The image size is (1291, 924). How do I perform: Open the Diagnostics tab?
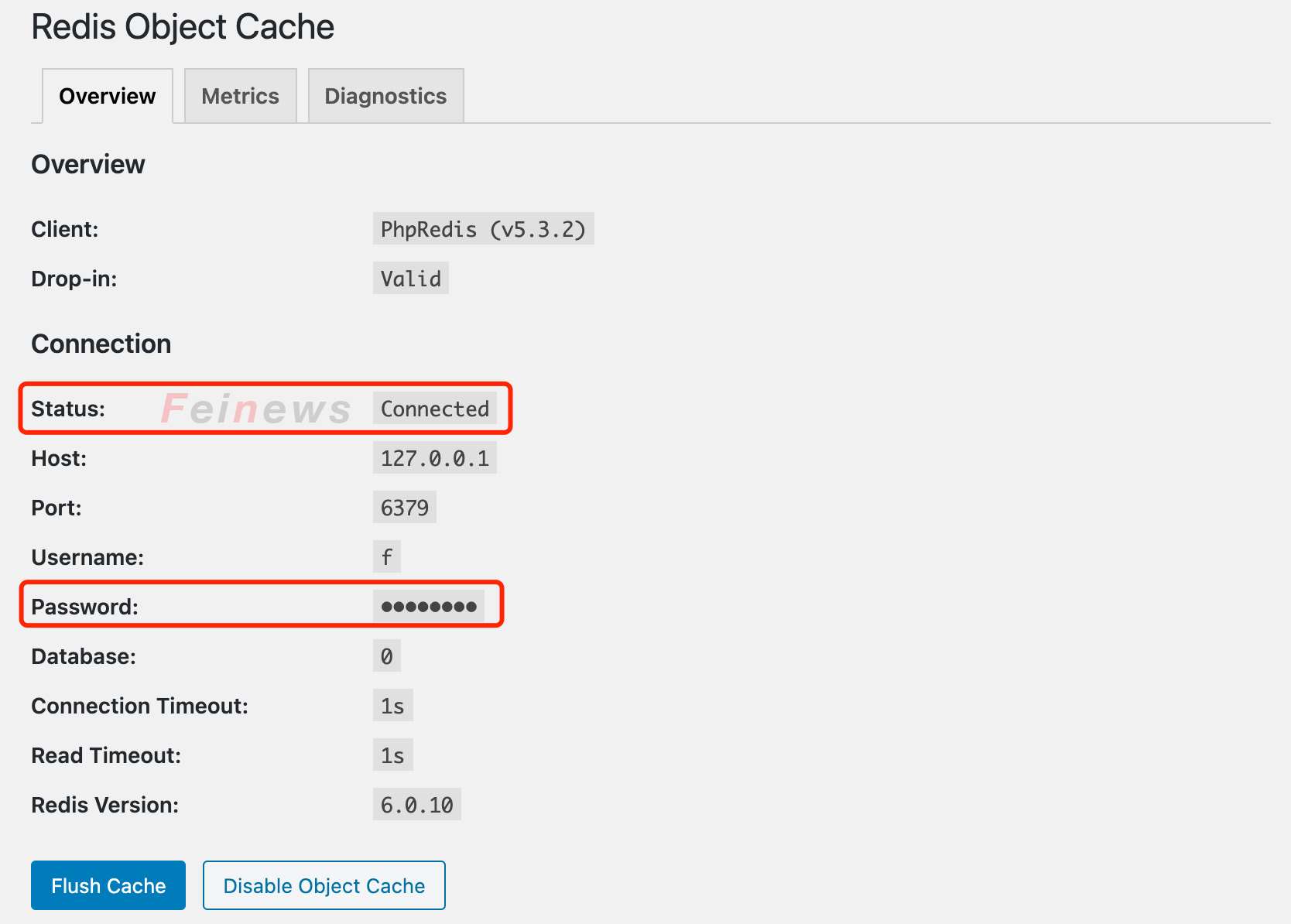(x=386, y=96)
